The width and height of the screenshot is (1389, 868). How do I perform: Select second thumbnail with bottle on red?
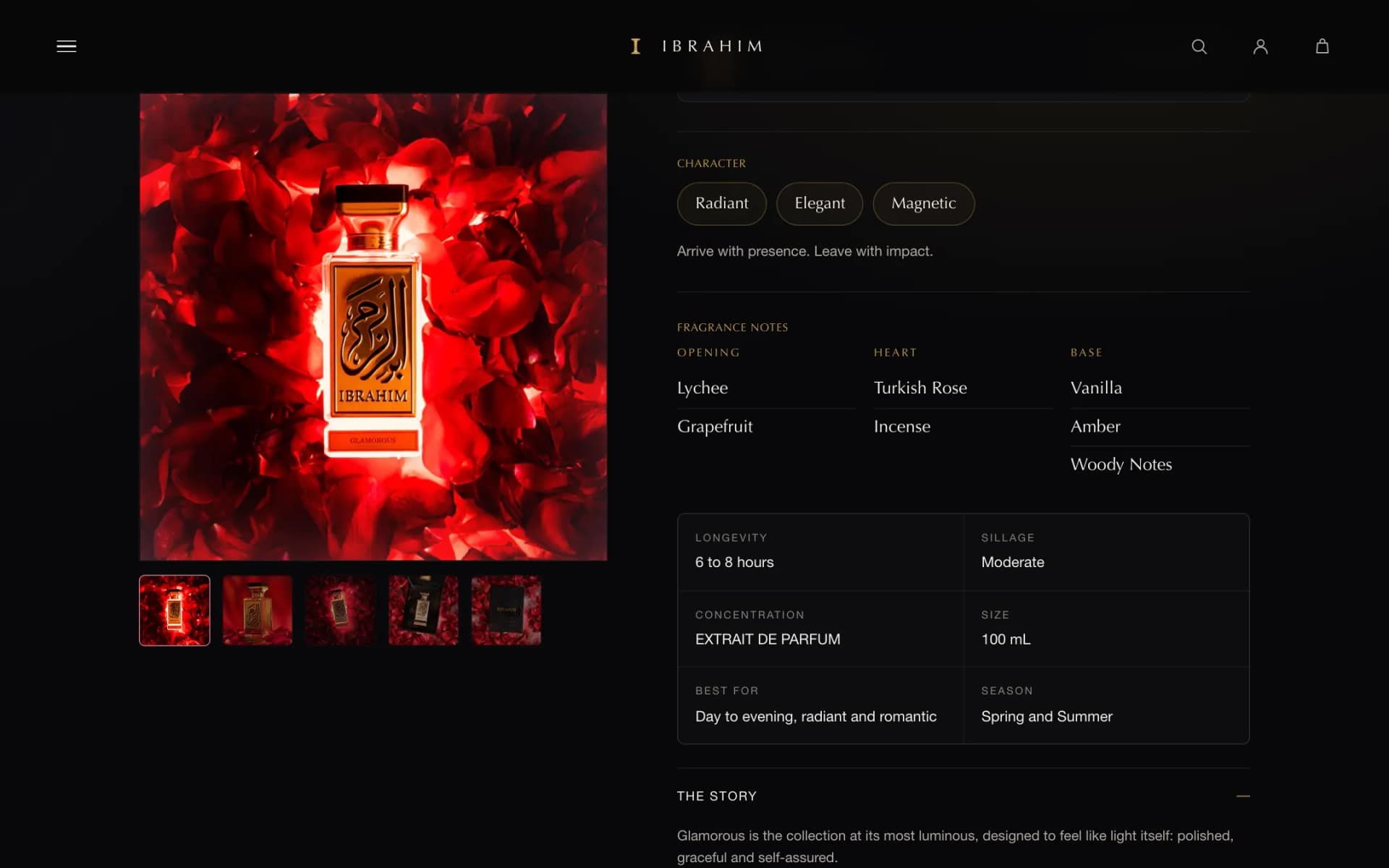coord(258,610)
